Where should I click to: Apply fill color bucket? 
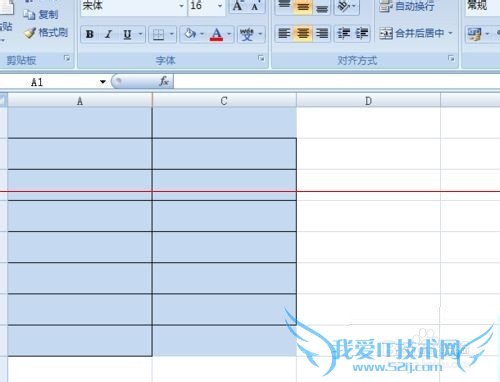click(190, 34)
